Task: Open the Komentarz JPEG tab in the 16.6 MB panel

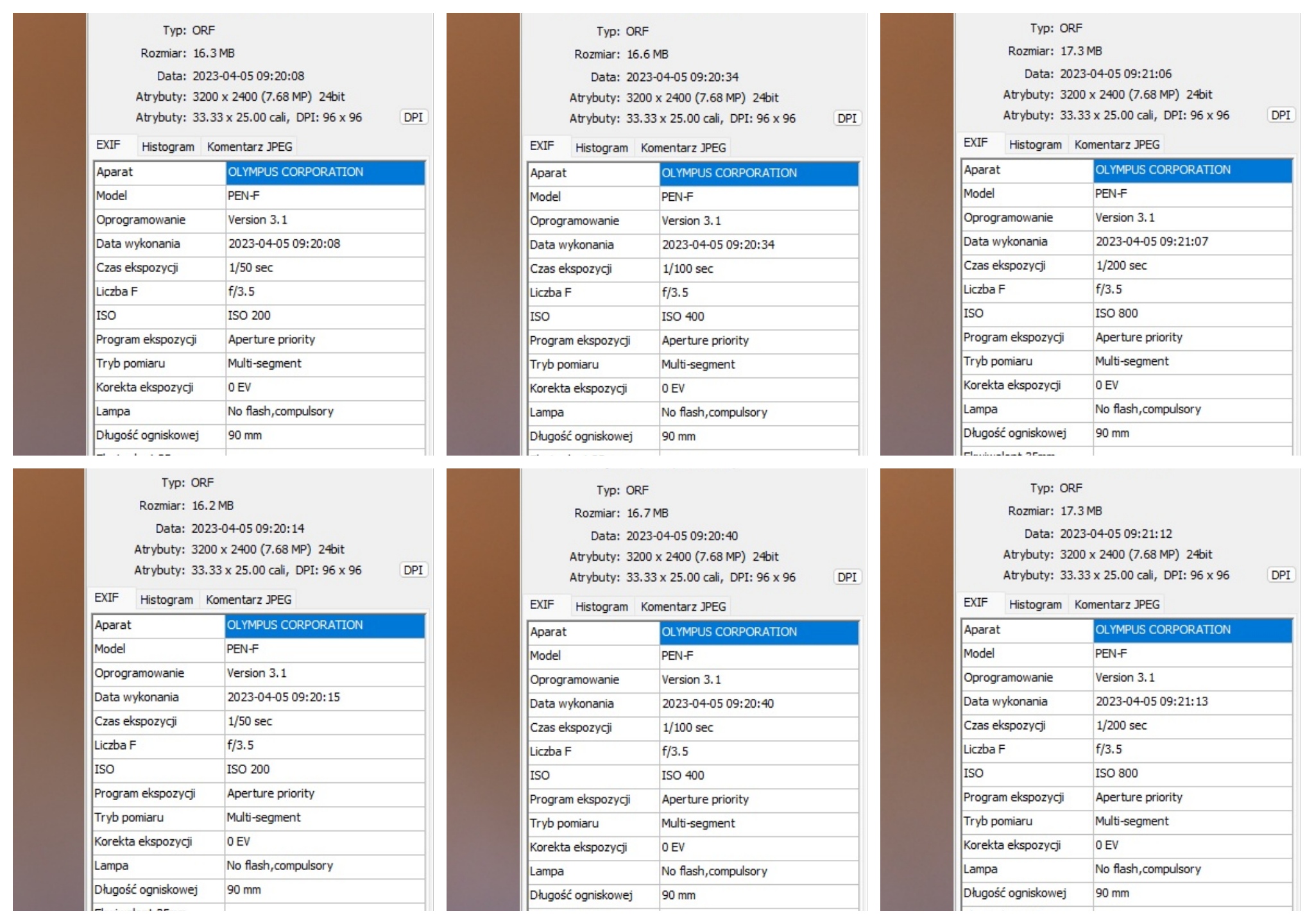Action: (x=683, y=148)
